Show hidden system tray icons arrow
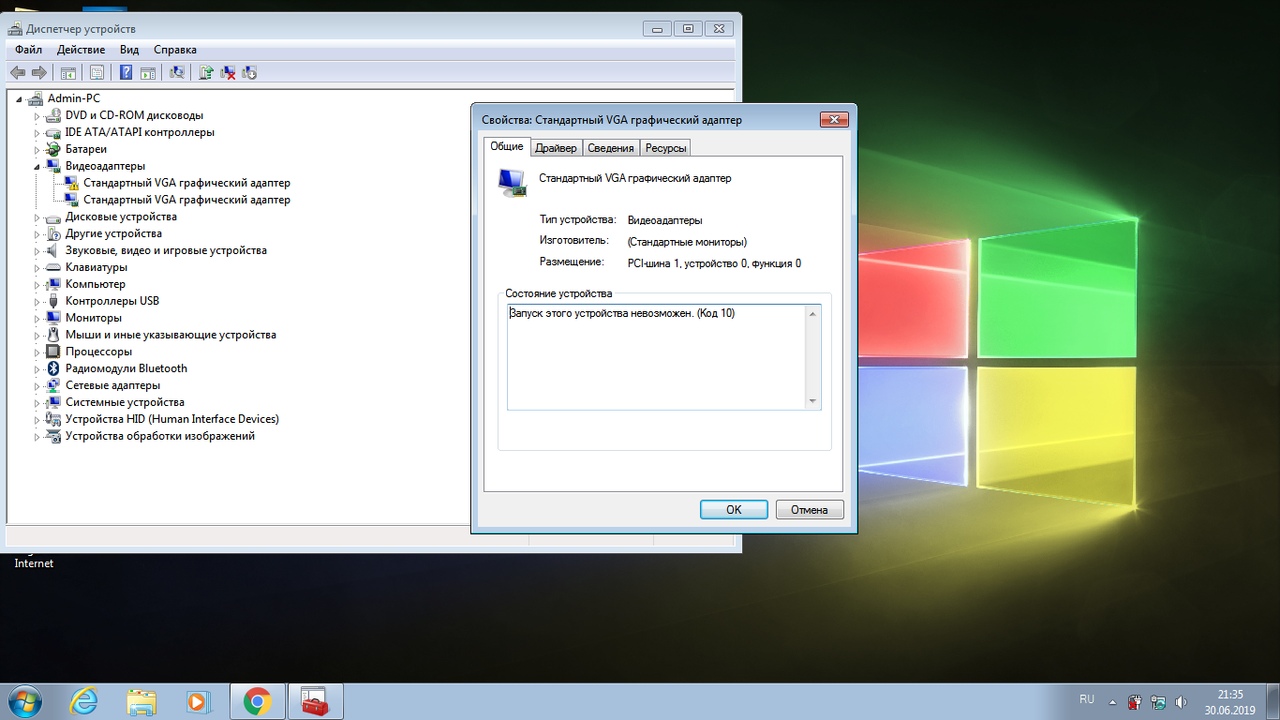1280x720 pixels. pos(1112,702)
